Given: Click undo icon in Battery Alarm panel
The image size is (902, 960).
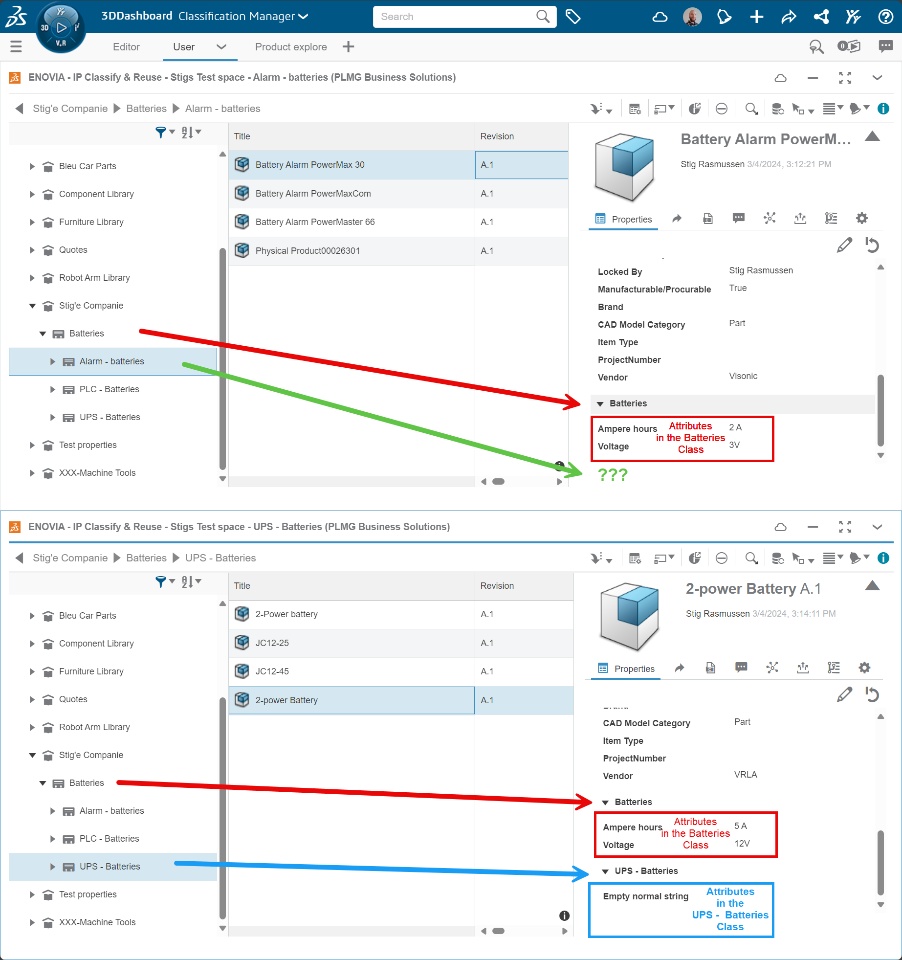Looking at the screenshot, I should (x=872, y=246).
